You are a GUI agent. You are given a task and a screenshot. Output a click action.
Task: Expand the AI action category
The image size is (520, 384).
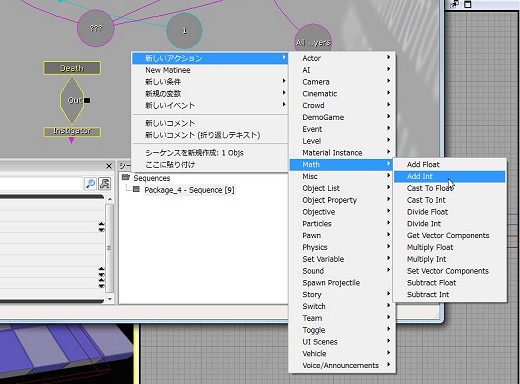click(x=342, y=70)
